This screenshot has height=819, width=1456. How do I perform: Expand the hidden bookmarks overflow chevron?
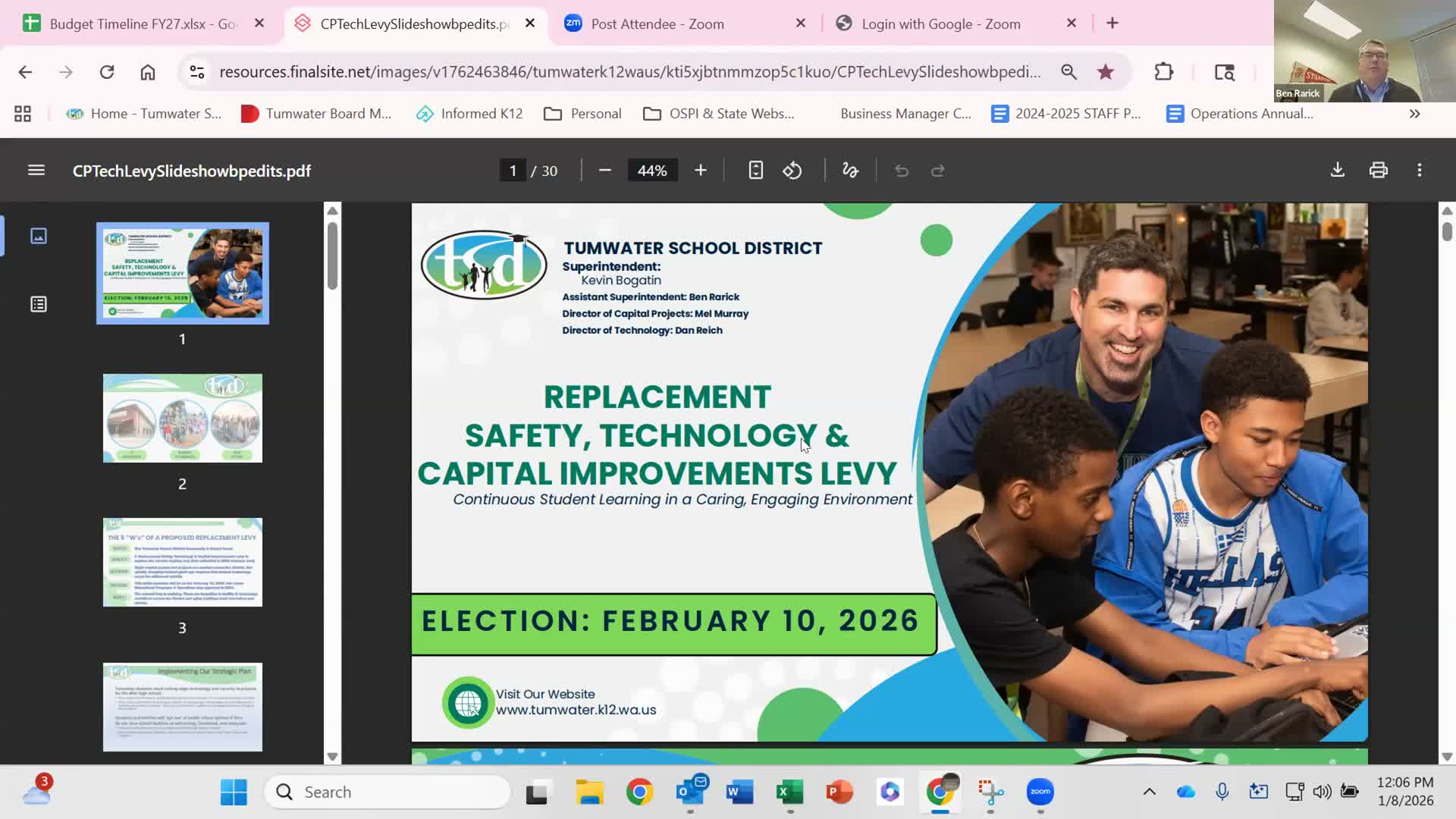tap(1414, 114)
